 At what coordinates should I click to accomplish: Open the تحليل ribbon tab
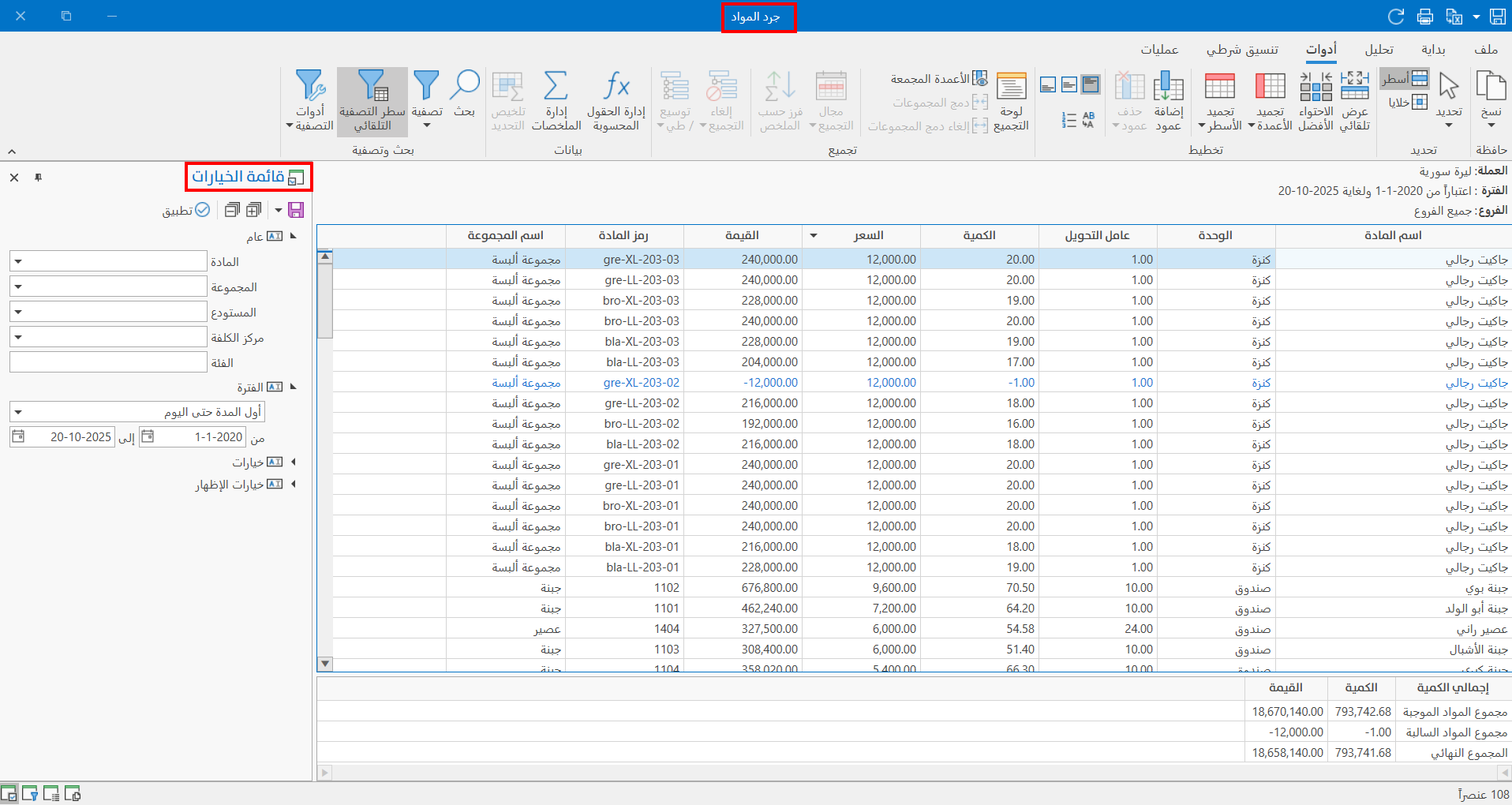click(1379, 50)
